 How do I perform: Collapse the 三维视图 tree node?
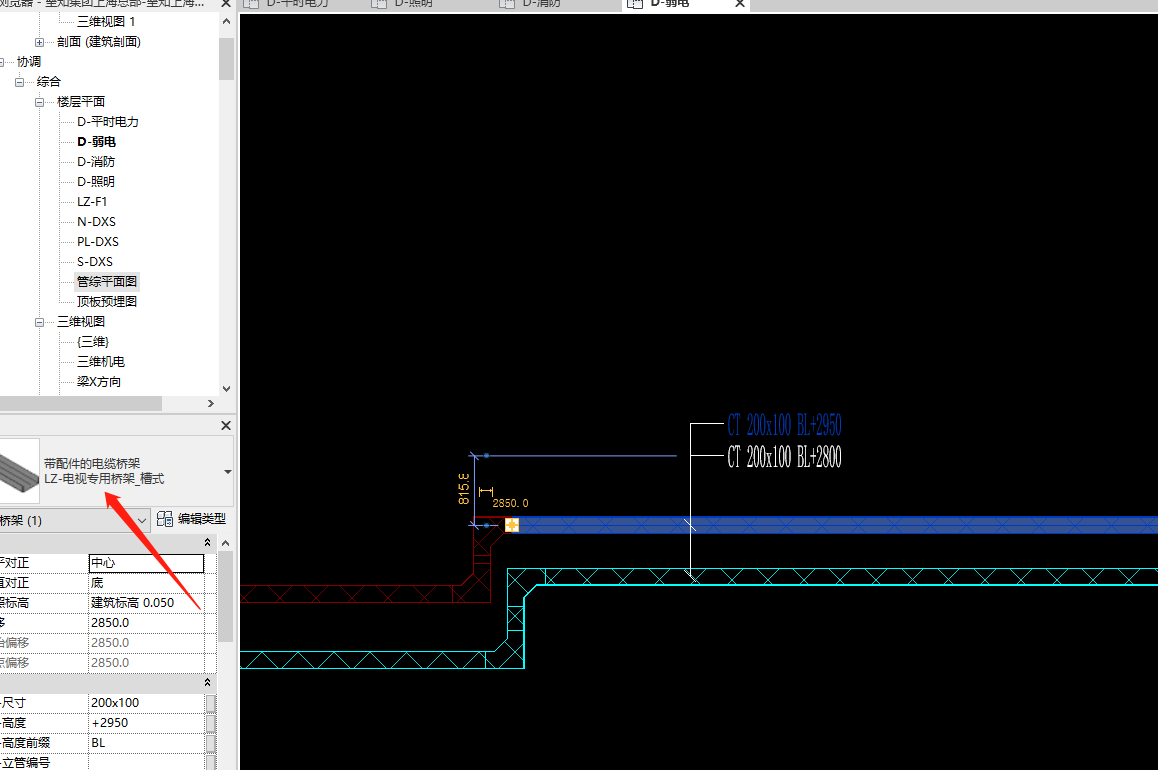(x=40, y=322)
